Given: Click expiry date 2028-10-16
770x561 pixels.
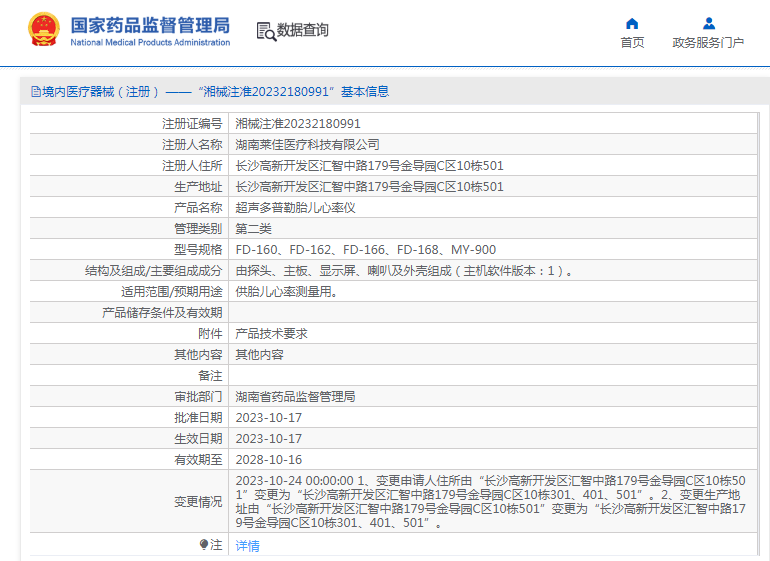Looking at the screenshot, I should pos(268,460).
